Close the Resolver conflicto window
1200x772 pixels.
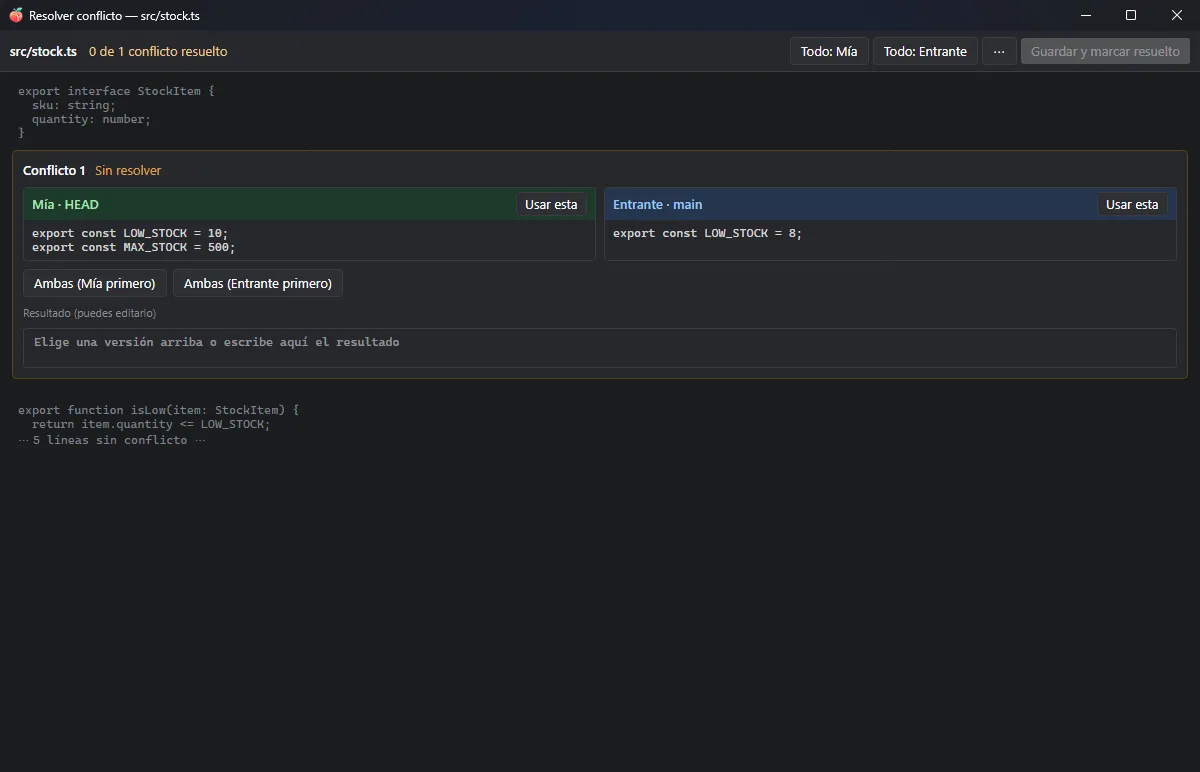(x=1177, y=15)
